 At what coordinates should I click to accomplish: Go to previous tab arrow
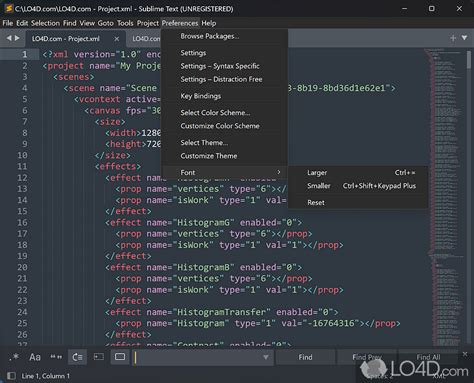tap(9, 38)
